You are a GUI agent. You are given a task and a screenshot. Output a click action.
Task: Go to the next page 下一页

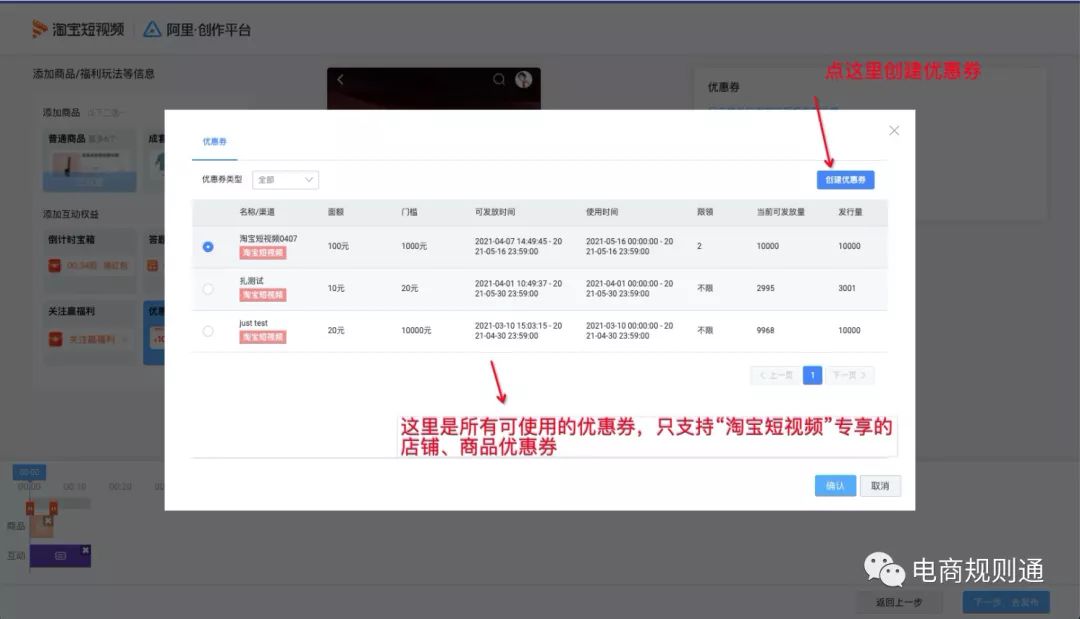pos(849,375)
